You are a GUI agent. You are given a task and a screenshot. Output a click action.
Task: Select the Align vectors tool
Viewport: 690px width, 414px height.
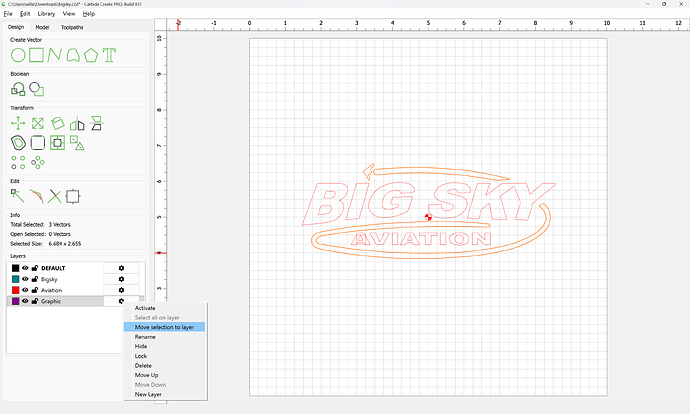pos(96,123)
